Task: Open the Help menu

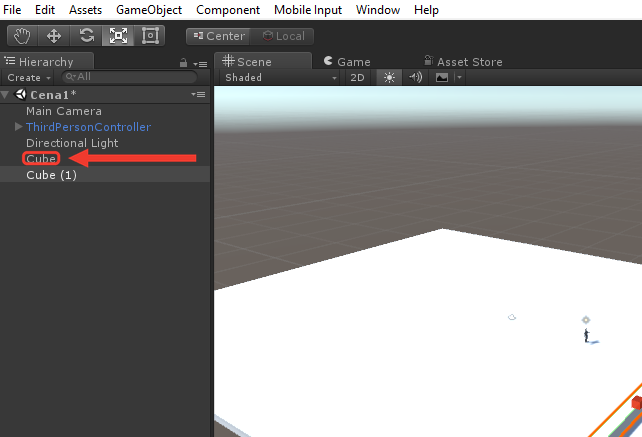Action: 426,10
